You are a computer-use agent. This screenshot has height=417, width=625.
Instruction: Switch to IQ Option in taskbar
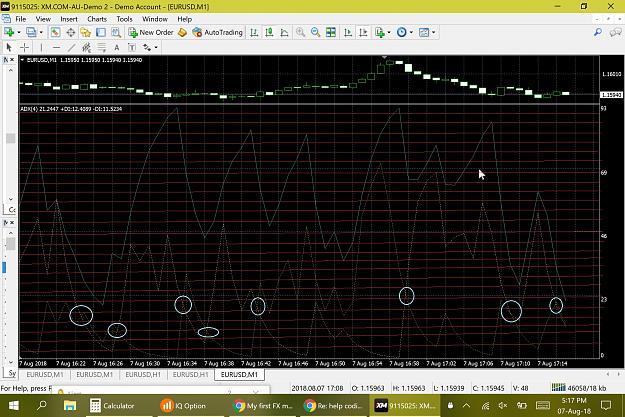pyautogui.click(x=183, y=406)
